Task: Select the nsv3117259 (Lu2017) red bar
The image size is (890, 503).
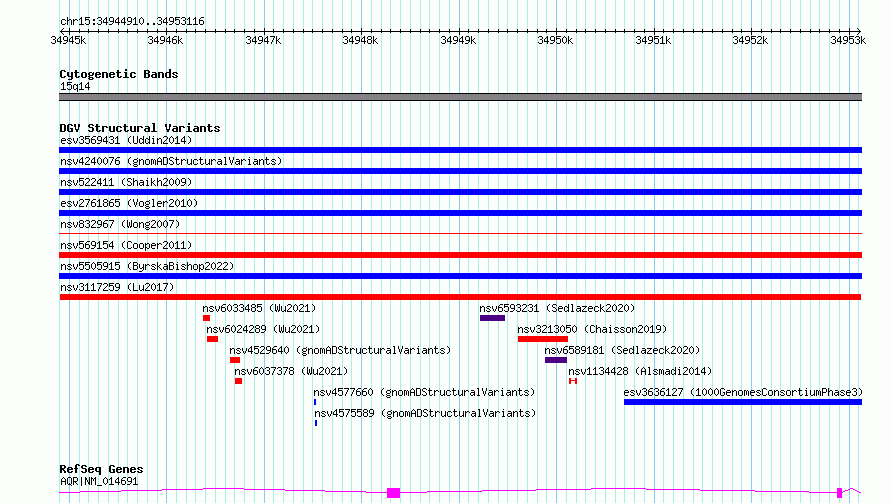Action: 460,297
